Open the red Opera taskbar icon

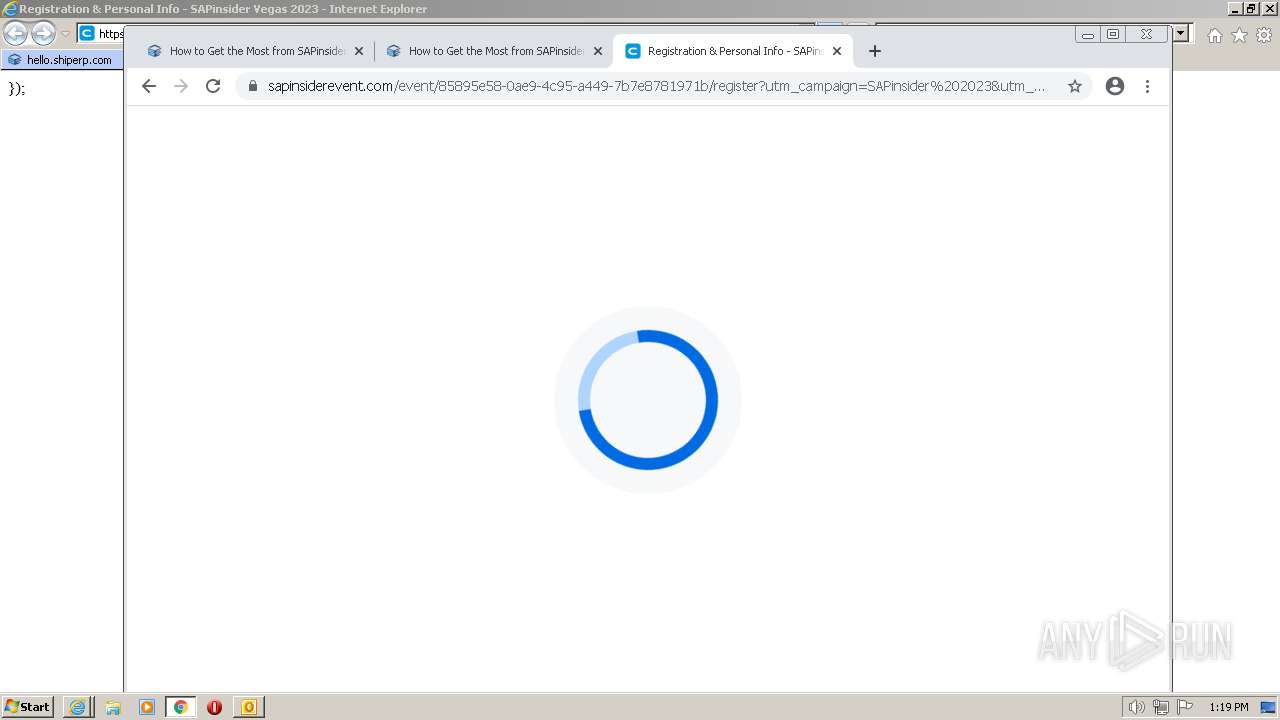214,707
